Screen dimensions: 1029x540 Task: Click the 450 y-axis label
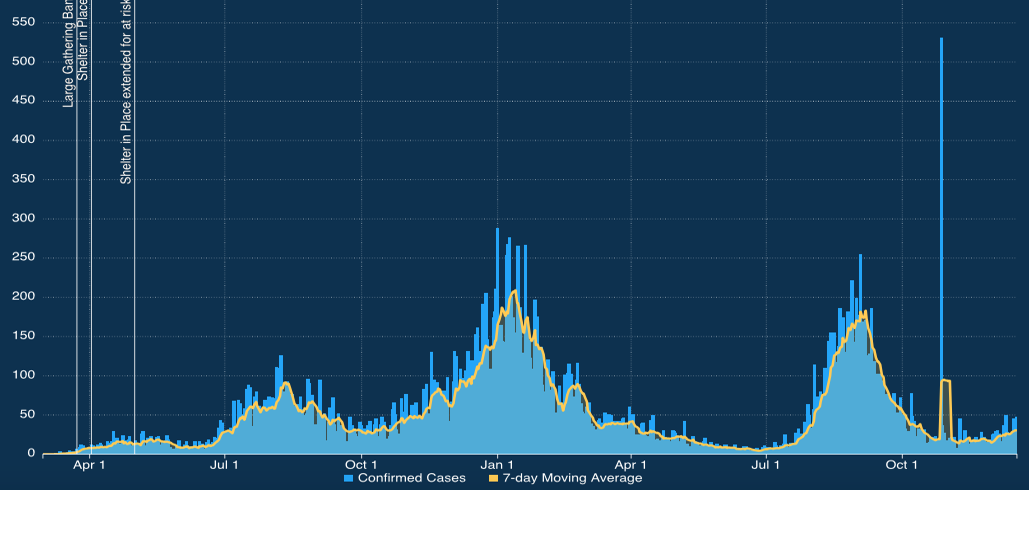click(23, 101)
